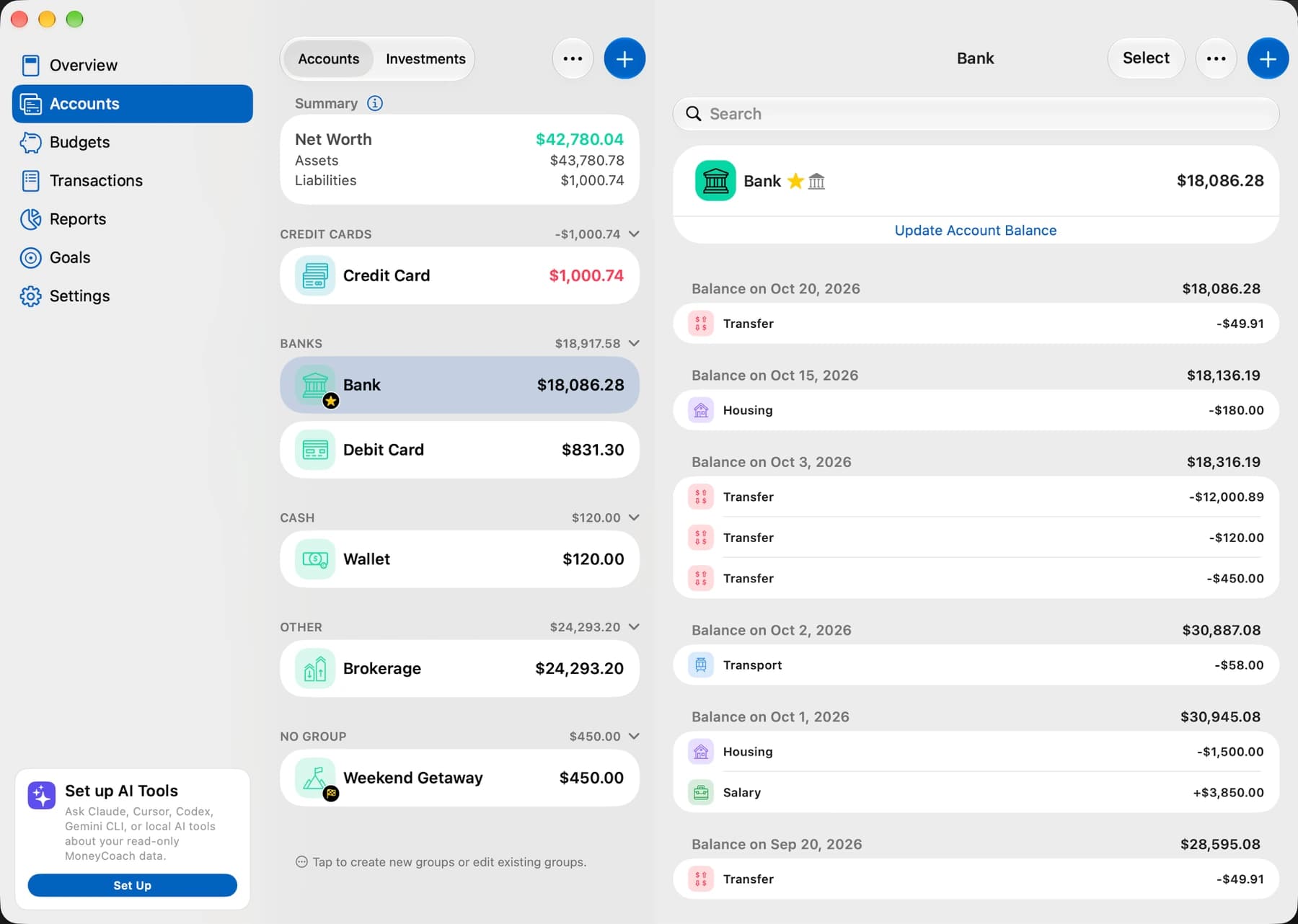Click the Debit Card account icon
This screenshot has height=924, width=1298.
pos(315,450)
